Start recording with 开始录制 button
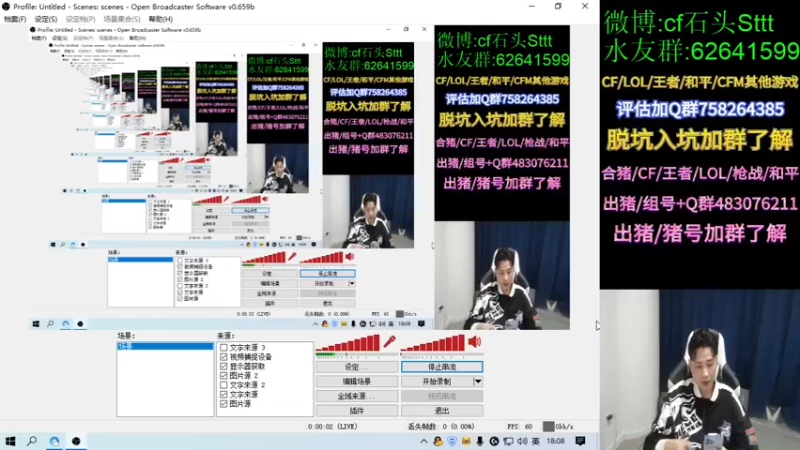The width and height of the screenshot is (800, 450). point(437,381)
